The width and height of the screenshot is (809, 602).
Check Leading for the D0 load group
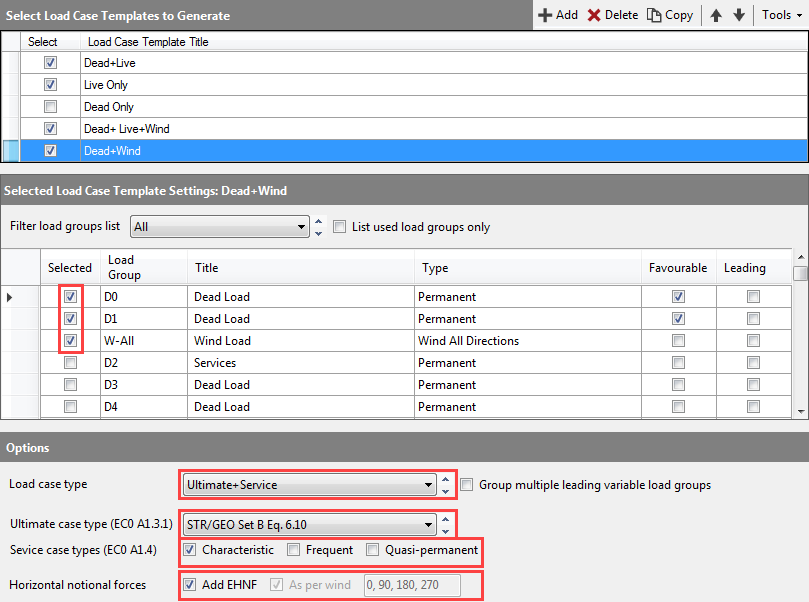pyautogui.click(x=753, y=297)
